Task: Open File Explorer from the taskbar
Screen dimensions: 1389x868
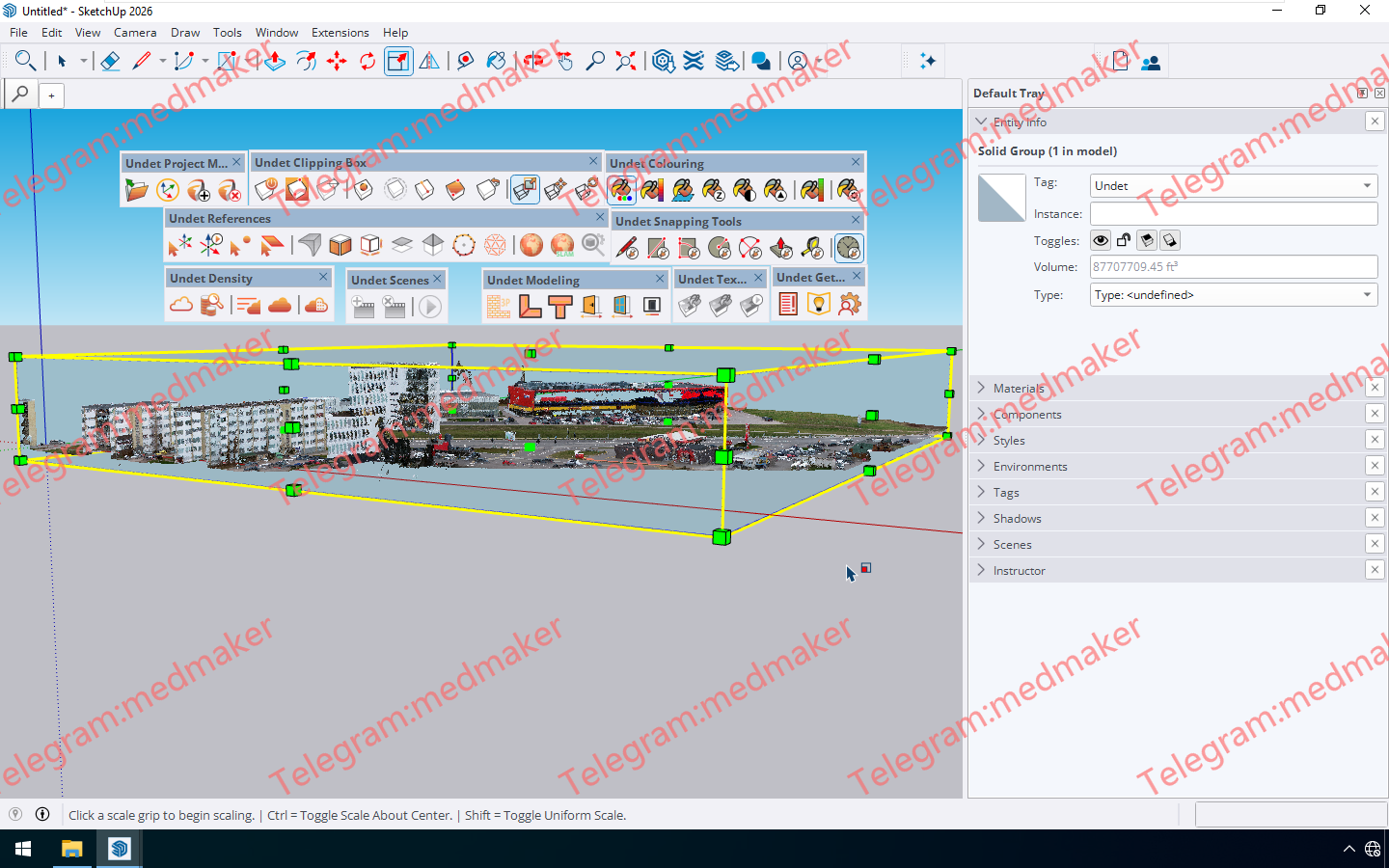Action: (x=71, y=849)
